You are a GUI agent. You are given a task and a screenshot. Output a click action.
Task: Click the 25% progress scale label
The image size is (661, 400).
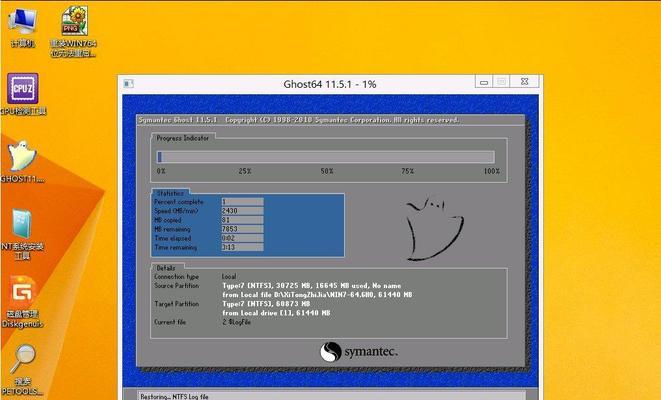click(245, 171)
